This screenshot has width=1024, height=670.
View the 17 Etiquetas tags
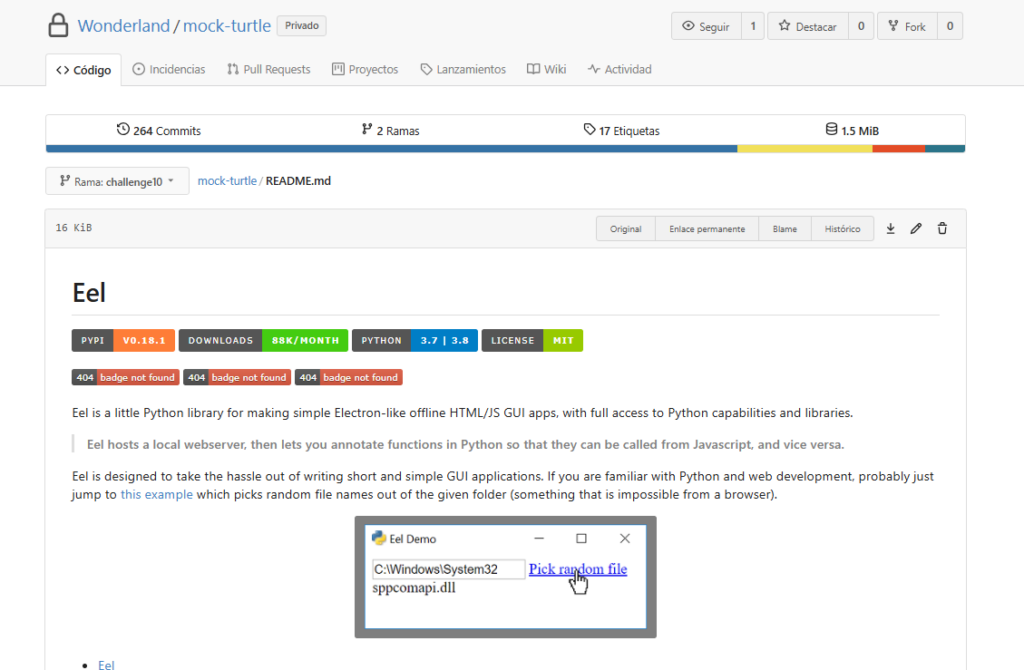[622, 130]
